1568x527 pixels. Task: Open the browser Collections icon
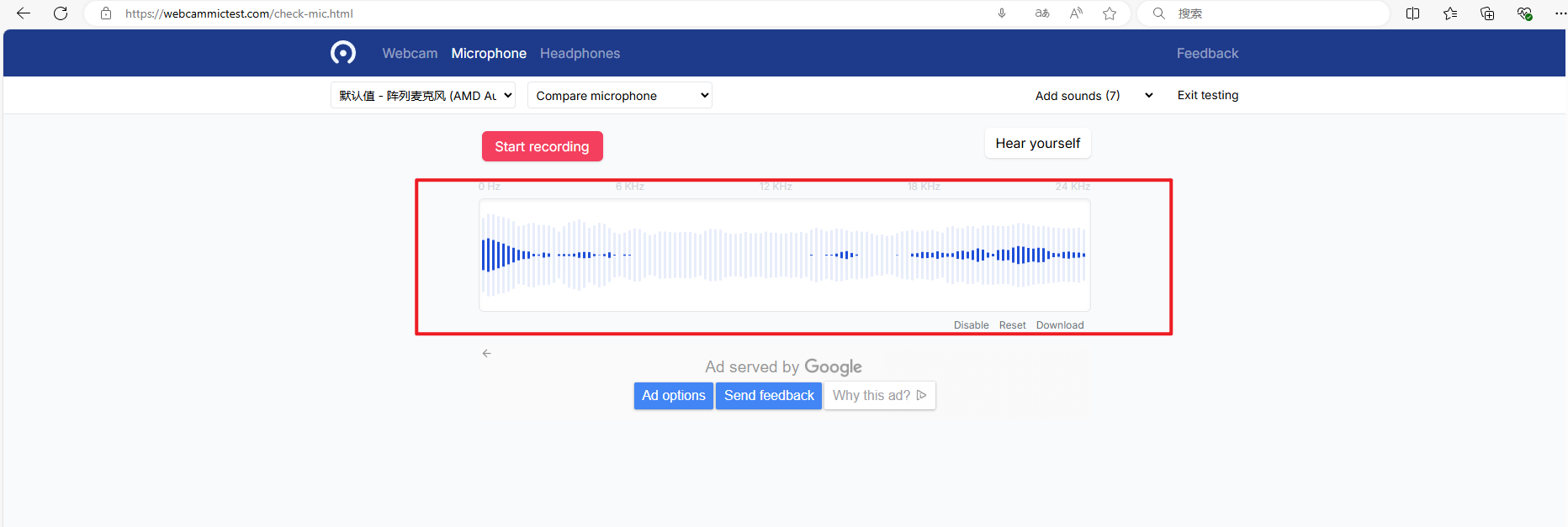click(x=1487, y=13)
